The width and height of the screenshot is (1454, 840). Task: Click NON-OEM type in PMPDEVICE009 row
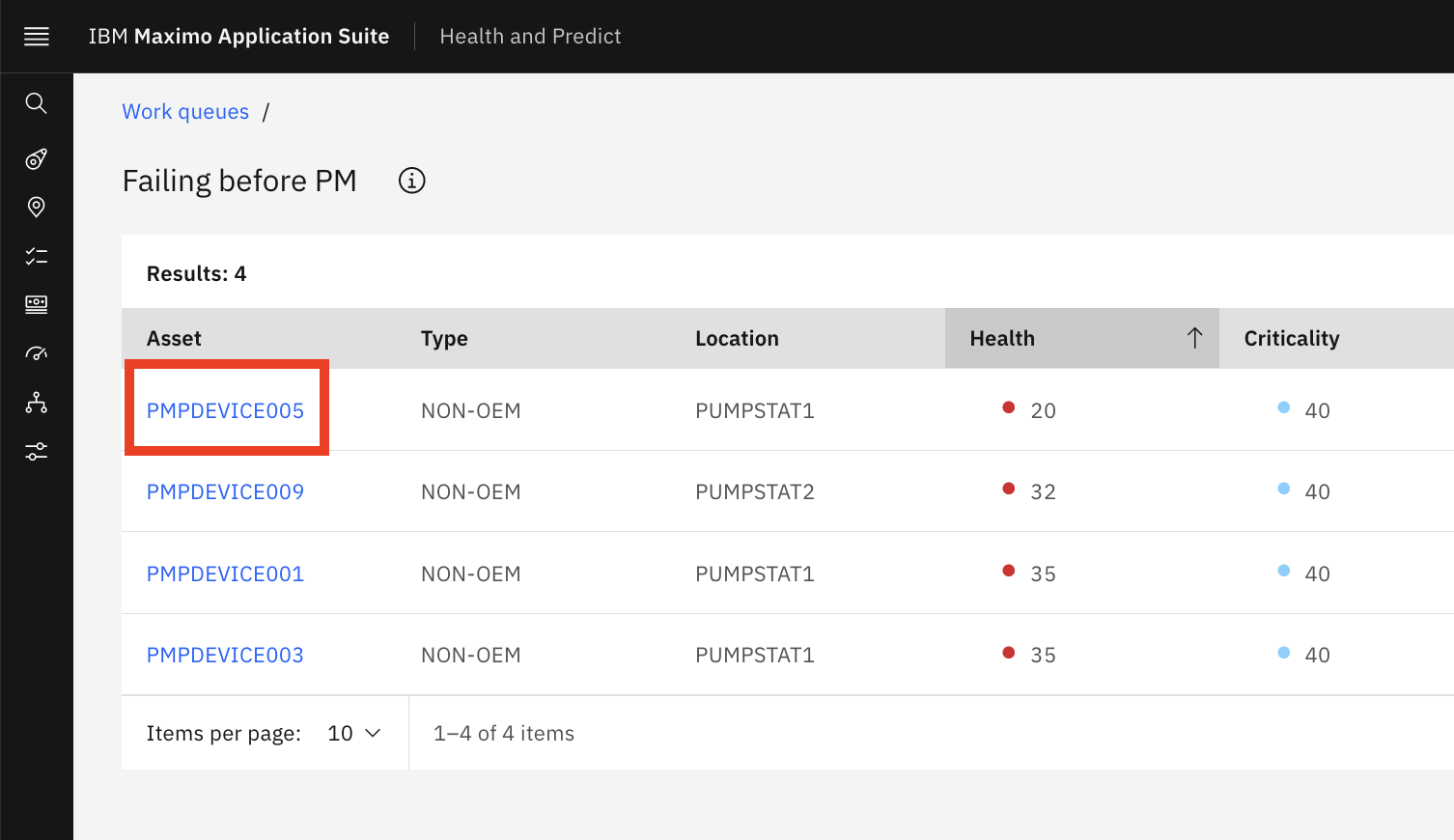[x=471, y=491]
